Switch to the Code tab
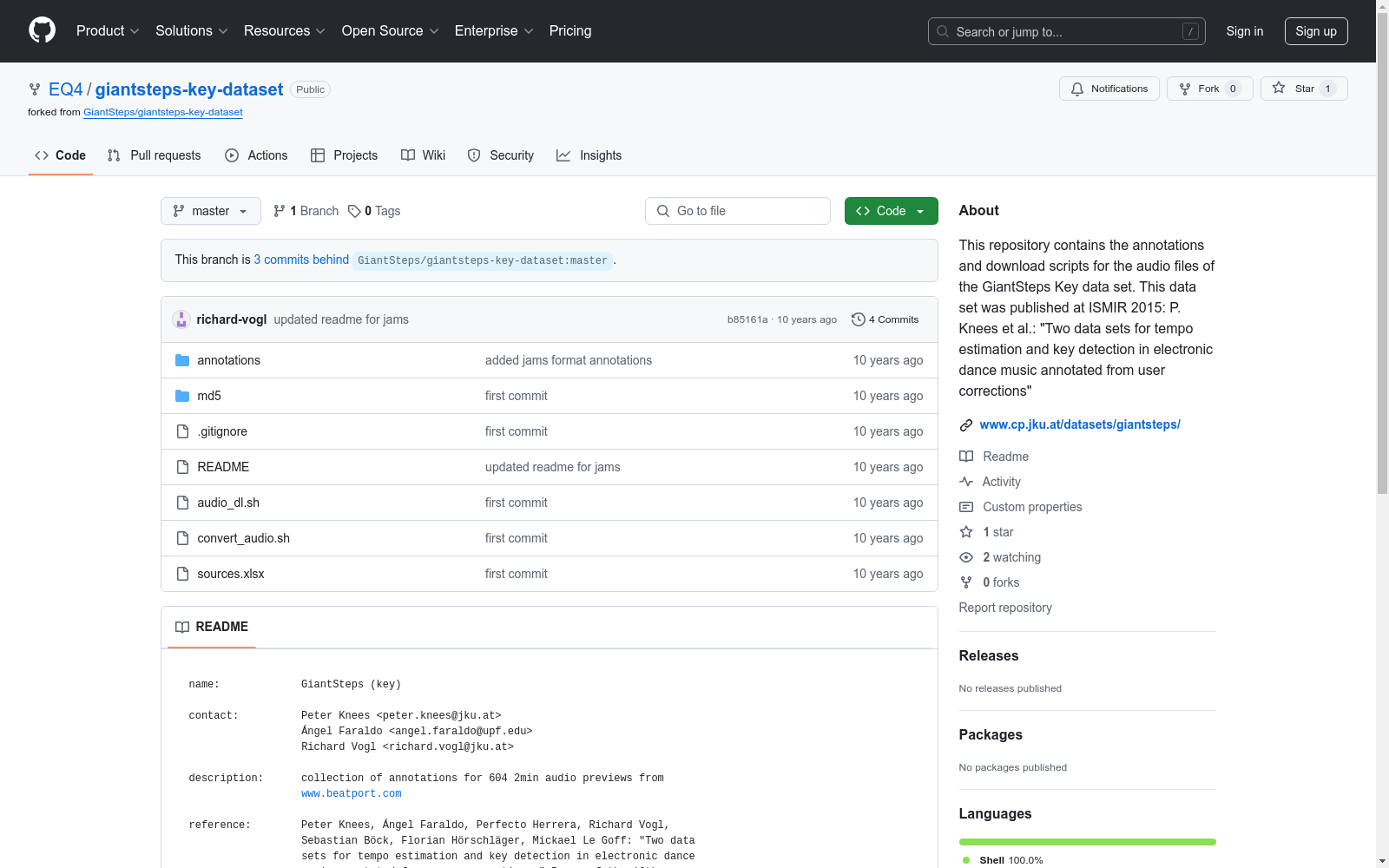Image resolution: width=1389 pixels, height=868 pixels. tap(61, 155)
